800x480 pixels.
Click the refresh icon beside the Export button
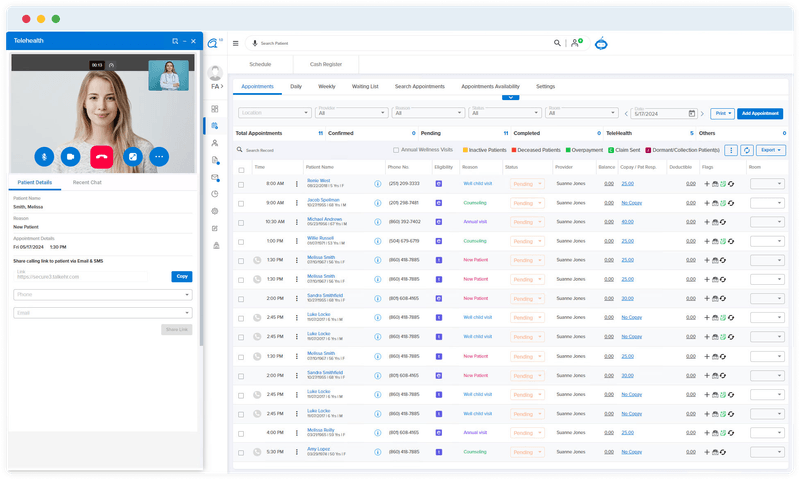(x=746, y=150)
